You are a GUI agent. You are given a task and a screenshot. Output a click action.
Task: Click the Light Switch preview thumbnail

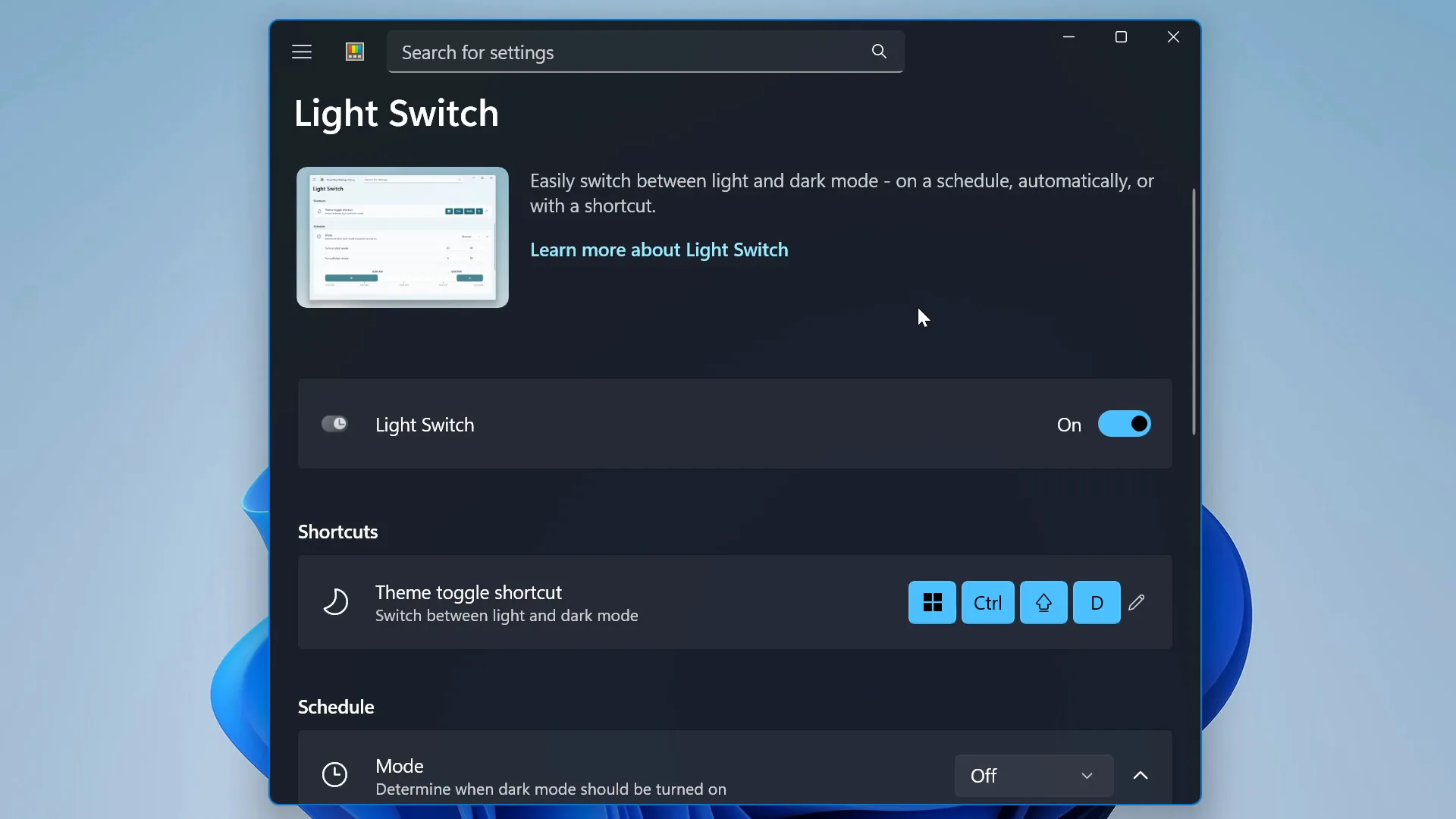(x=403, y=237)
